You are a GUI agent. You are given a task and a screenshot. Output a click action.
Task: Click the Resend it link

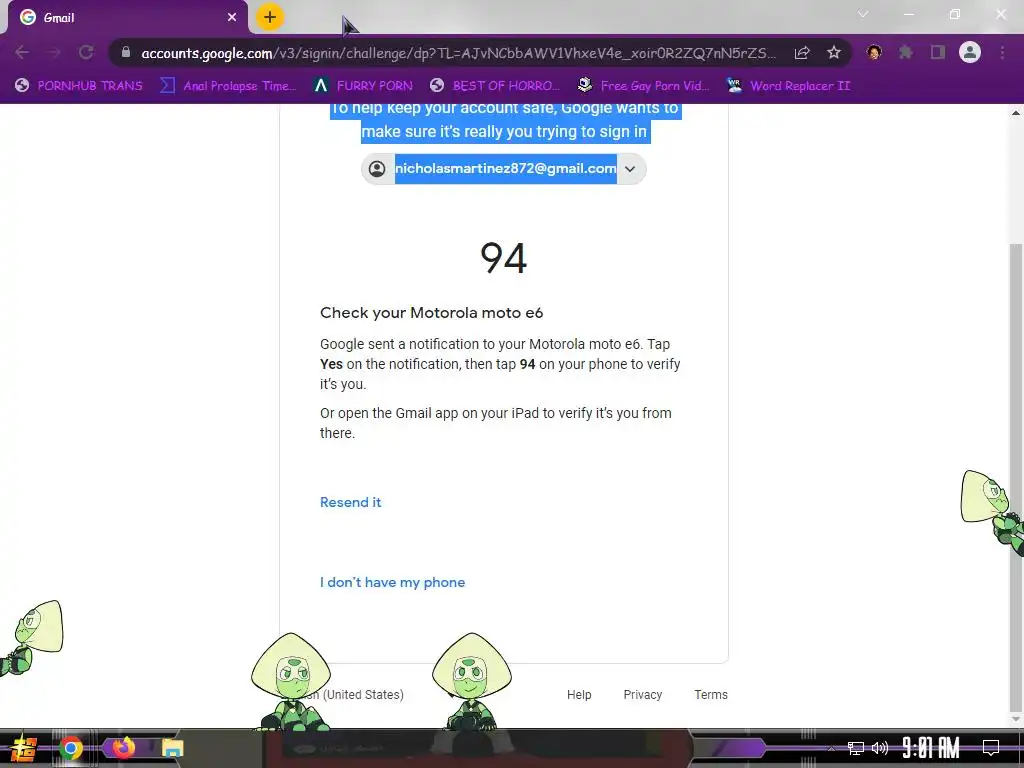click(351, 502)
